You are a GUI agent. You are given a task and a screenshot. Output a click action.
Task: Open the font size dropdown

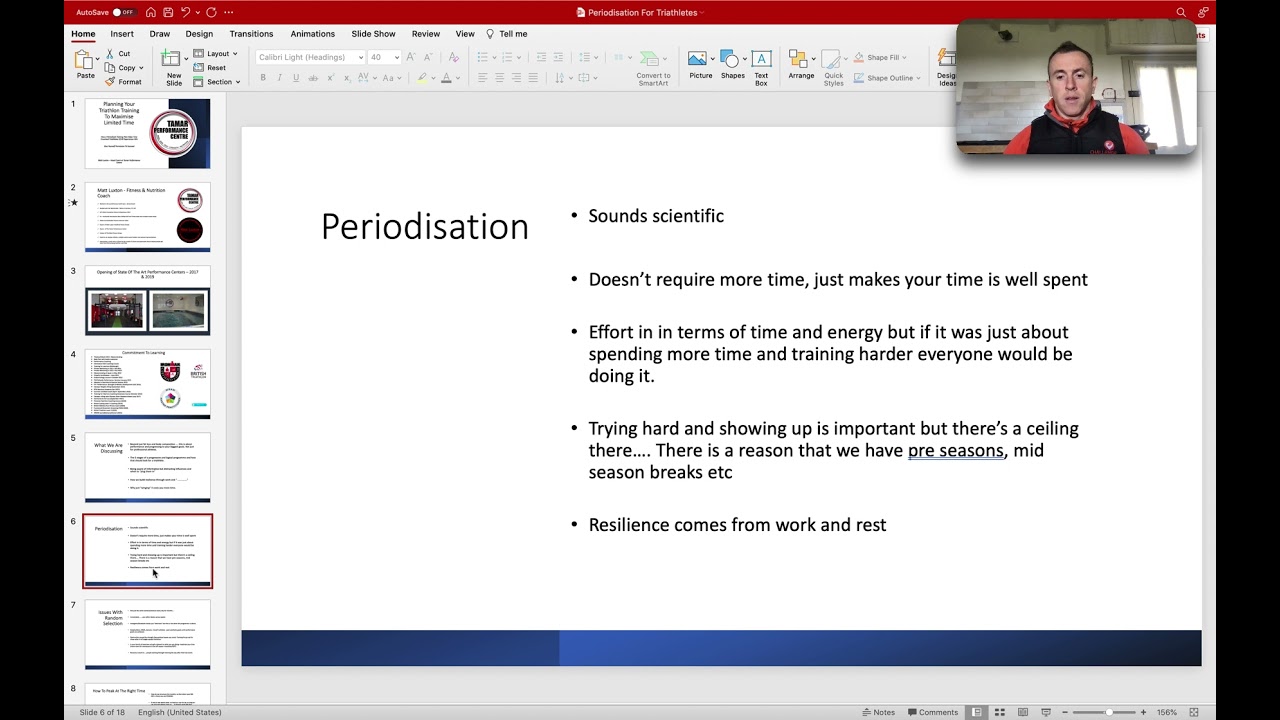[396, 57]
